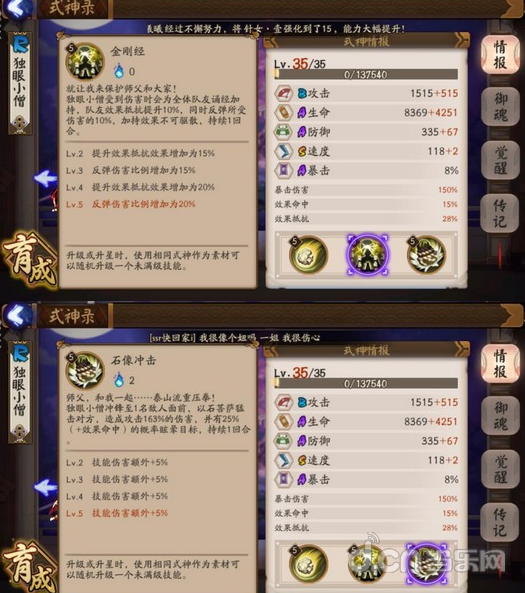The image size is (525, 593).
Task: Switch to the 传记 tab in the top screenshot
Action: (x=500, y=213)
